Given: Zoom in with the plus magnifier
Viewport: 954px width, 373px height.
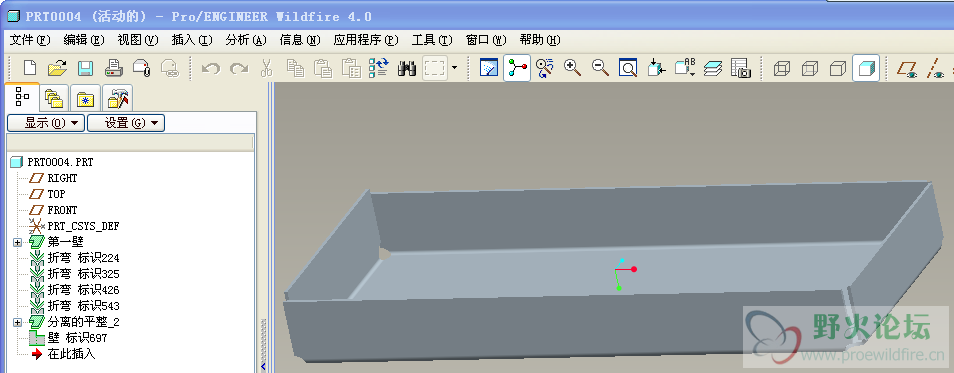Looking at the screenshot, I should coord(573,68).
